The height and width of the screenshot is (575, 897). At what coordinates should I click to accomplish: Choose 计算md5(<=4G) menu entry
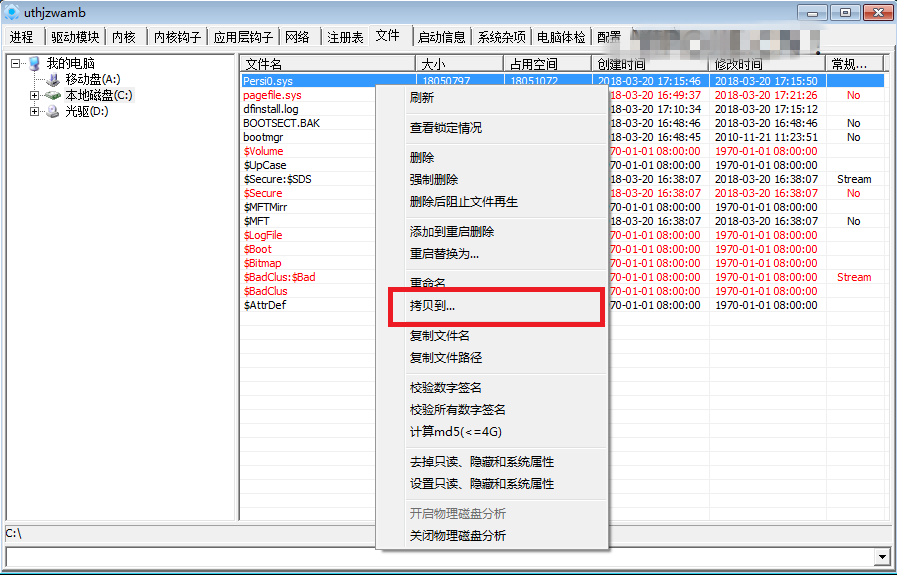click(x=492, y=432)
